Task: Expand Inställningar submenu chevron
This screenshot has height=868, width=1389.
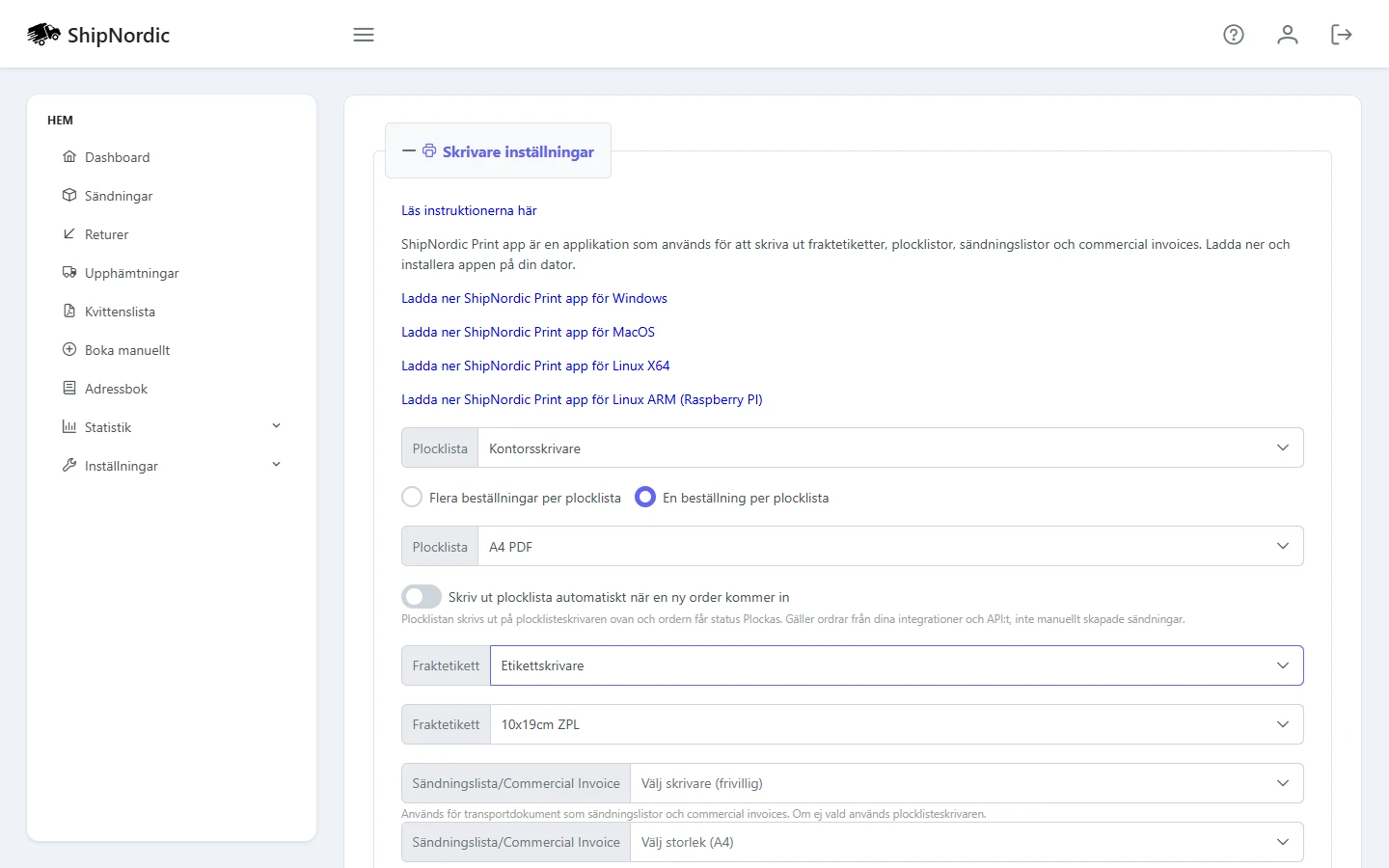Action: point(277,465)
